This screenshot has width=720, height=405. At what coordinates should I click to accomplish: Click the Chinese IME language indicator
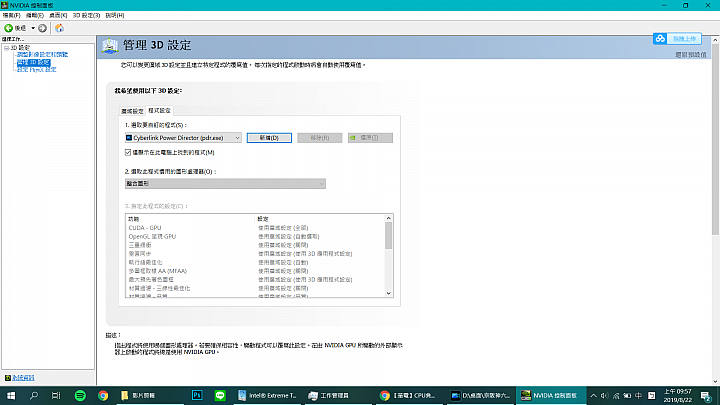pyautogui.click(x=638, y=395)
